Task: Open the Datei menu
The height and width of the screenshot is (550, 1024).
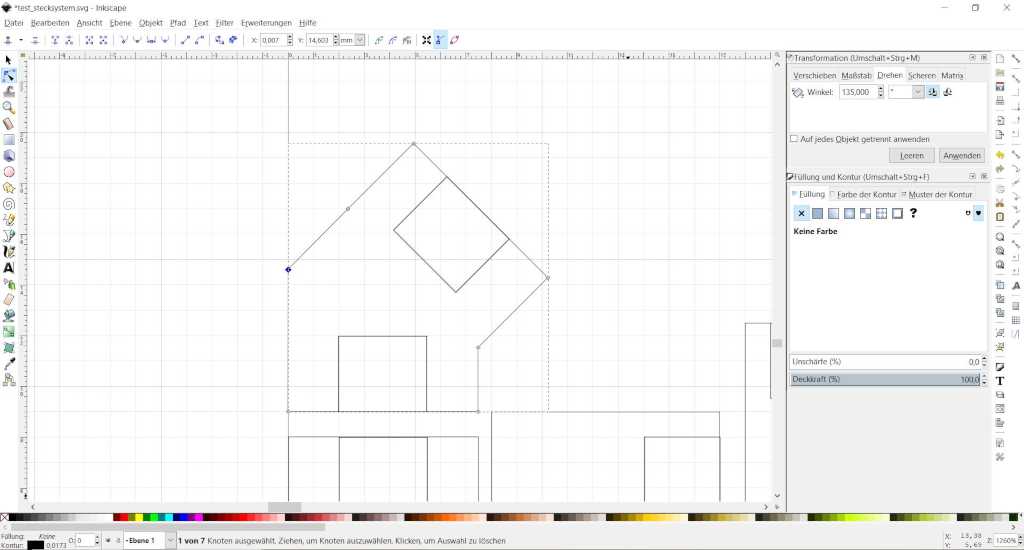Action: [14, 23]
